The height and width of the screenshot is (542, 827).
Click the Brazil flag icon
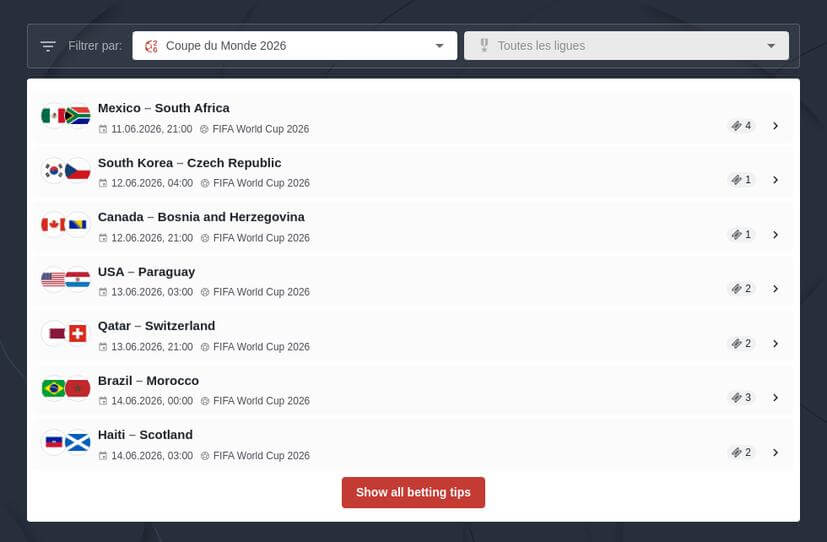tap(52, 388)
